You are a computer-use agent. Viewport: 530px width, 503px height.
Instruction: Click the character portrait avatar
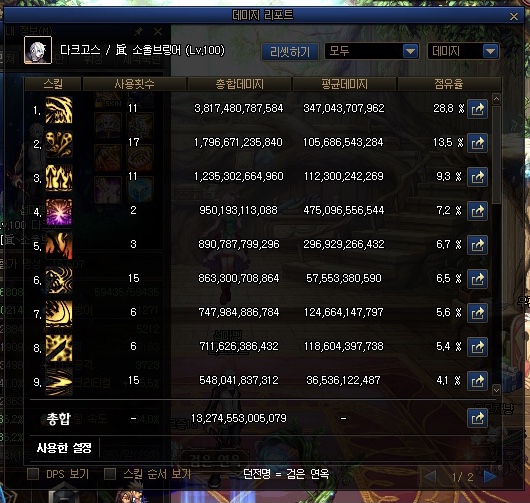tap(38, 50)
